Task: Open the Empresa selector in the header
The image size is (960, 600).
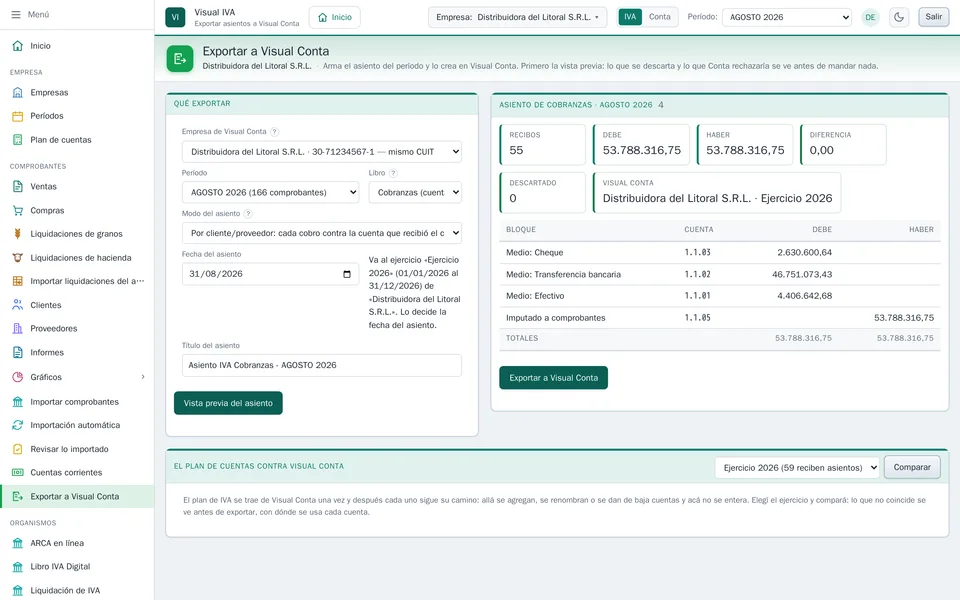Action: click(x=517, y=17)
